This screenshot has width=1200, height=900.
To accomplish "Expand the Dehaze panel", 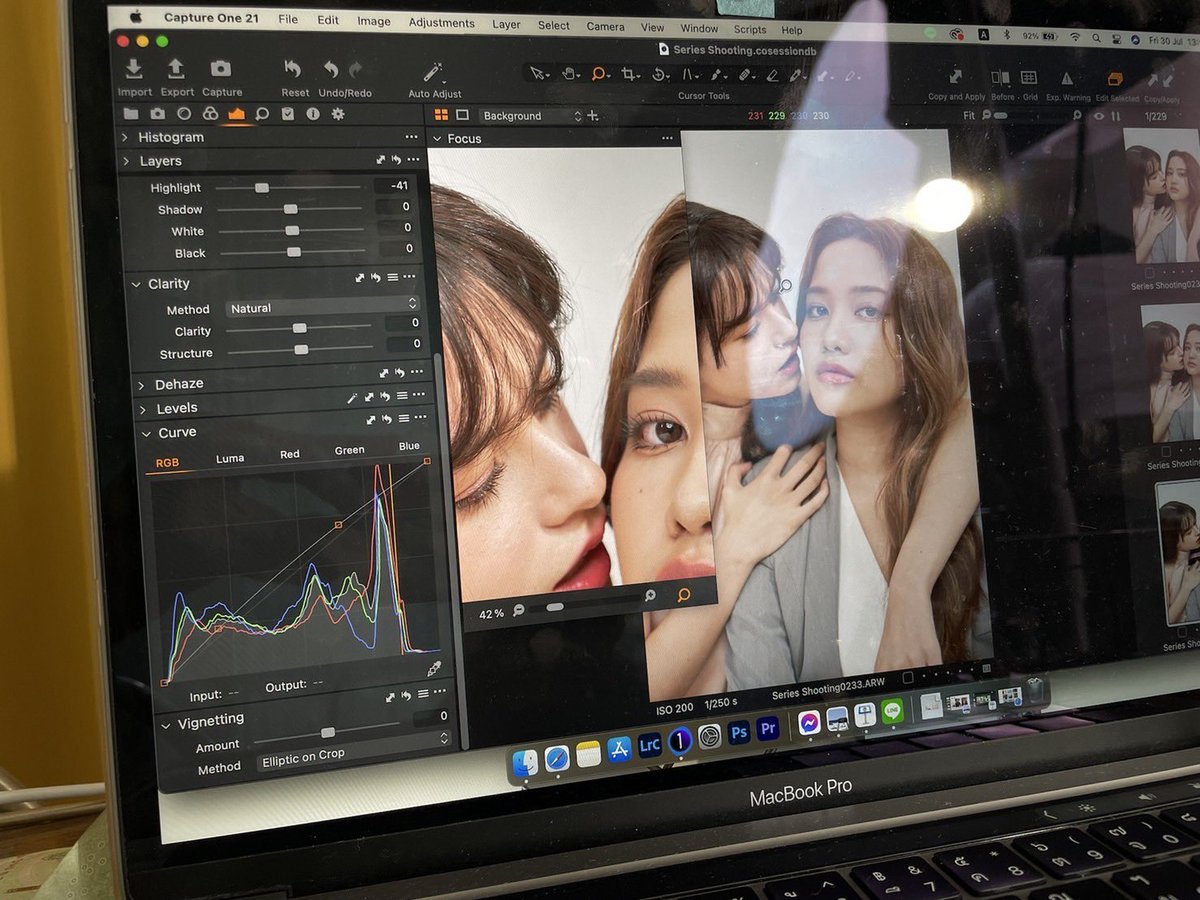I will tap(141, 384).
